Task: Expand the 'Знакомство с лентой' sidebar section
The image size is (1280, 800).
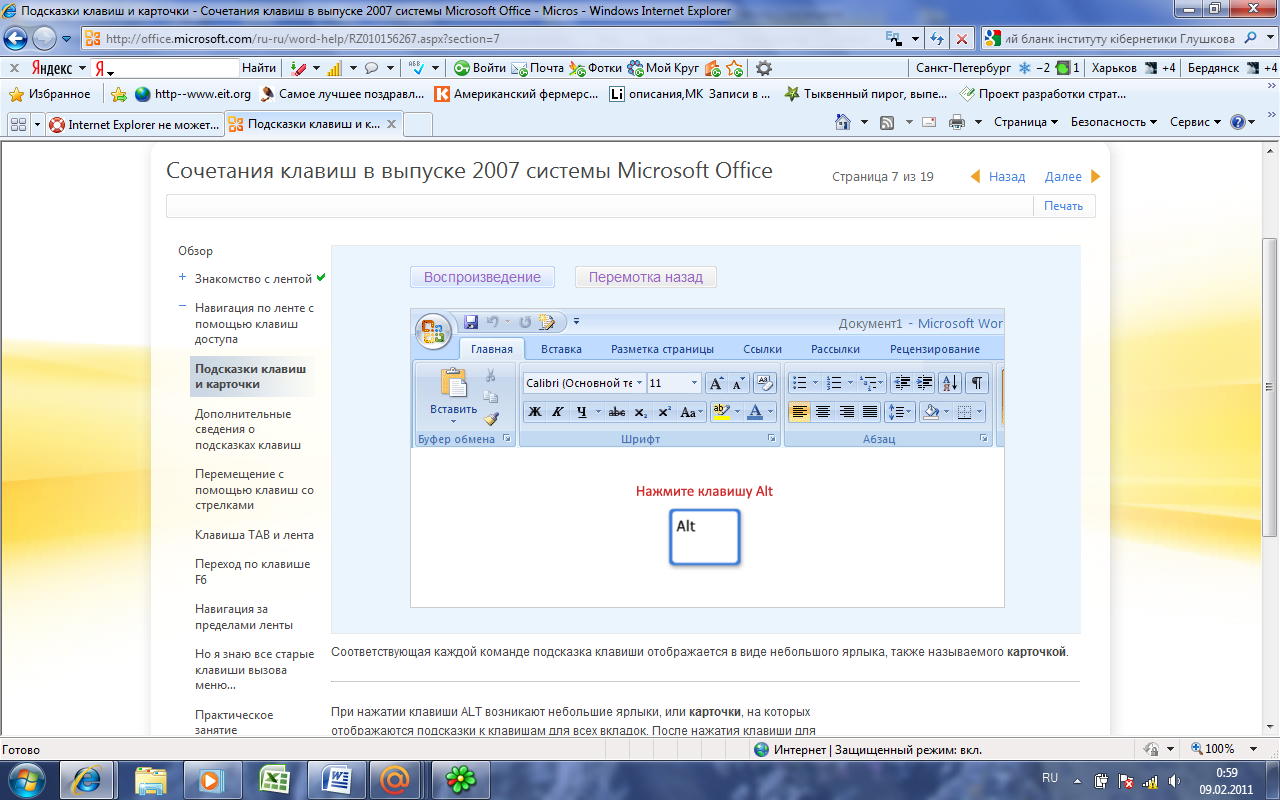Action: tap(182, 278)
